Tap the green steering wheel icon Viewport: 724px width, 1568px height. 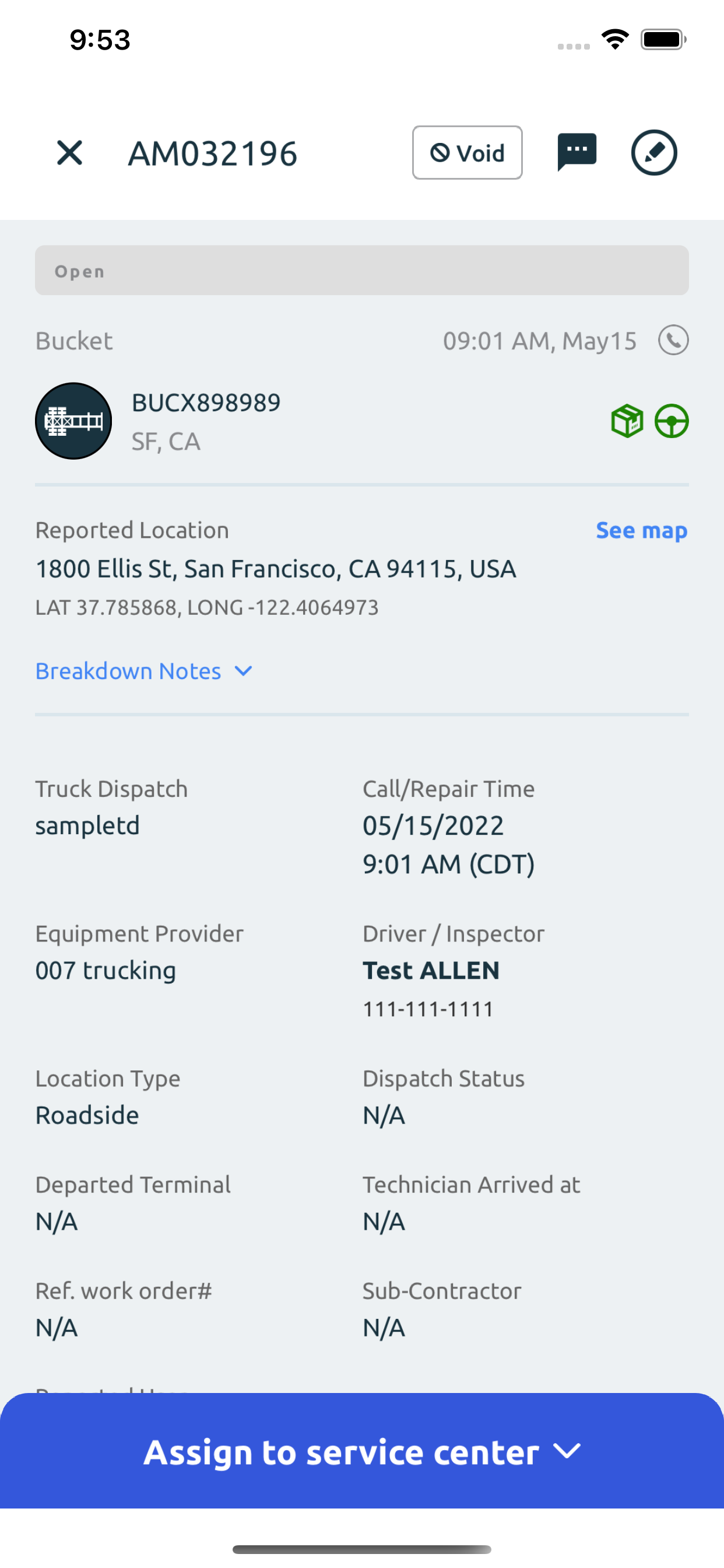(672, 421)
